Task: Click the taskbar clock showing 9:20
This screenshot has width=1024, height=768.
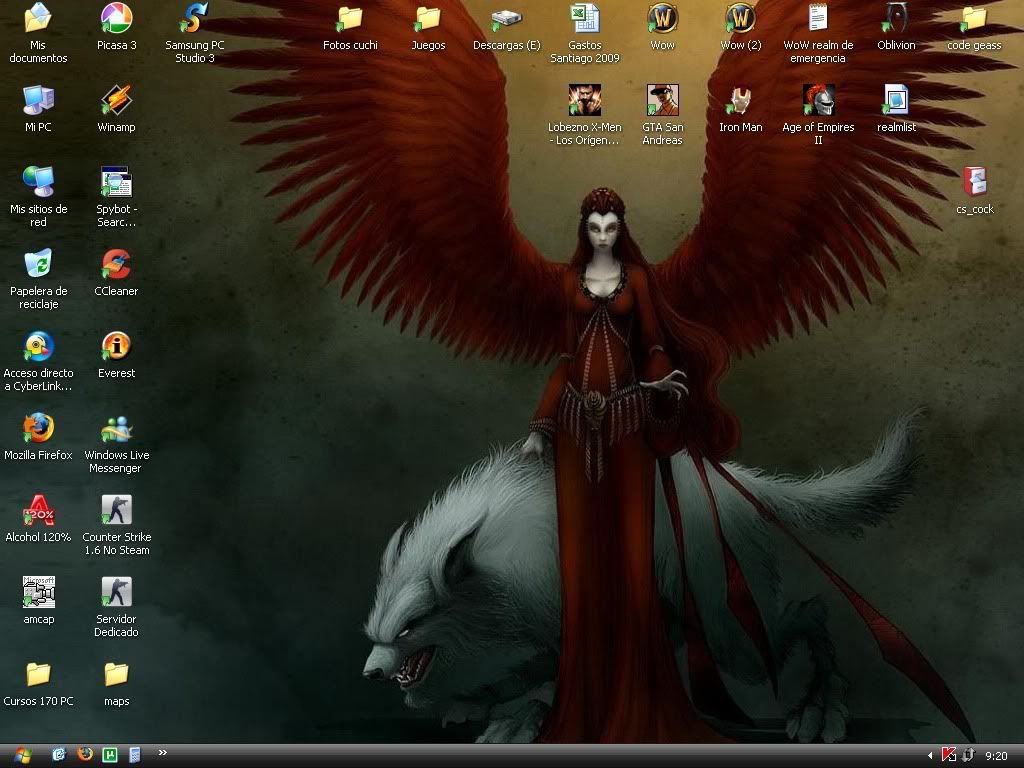Action: 996,756
